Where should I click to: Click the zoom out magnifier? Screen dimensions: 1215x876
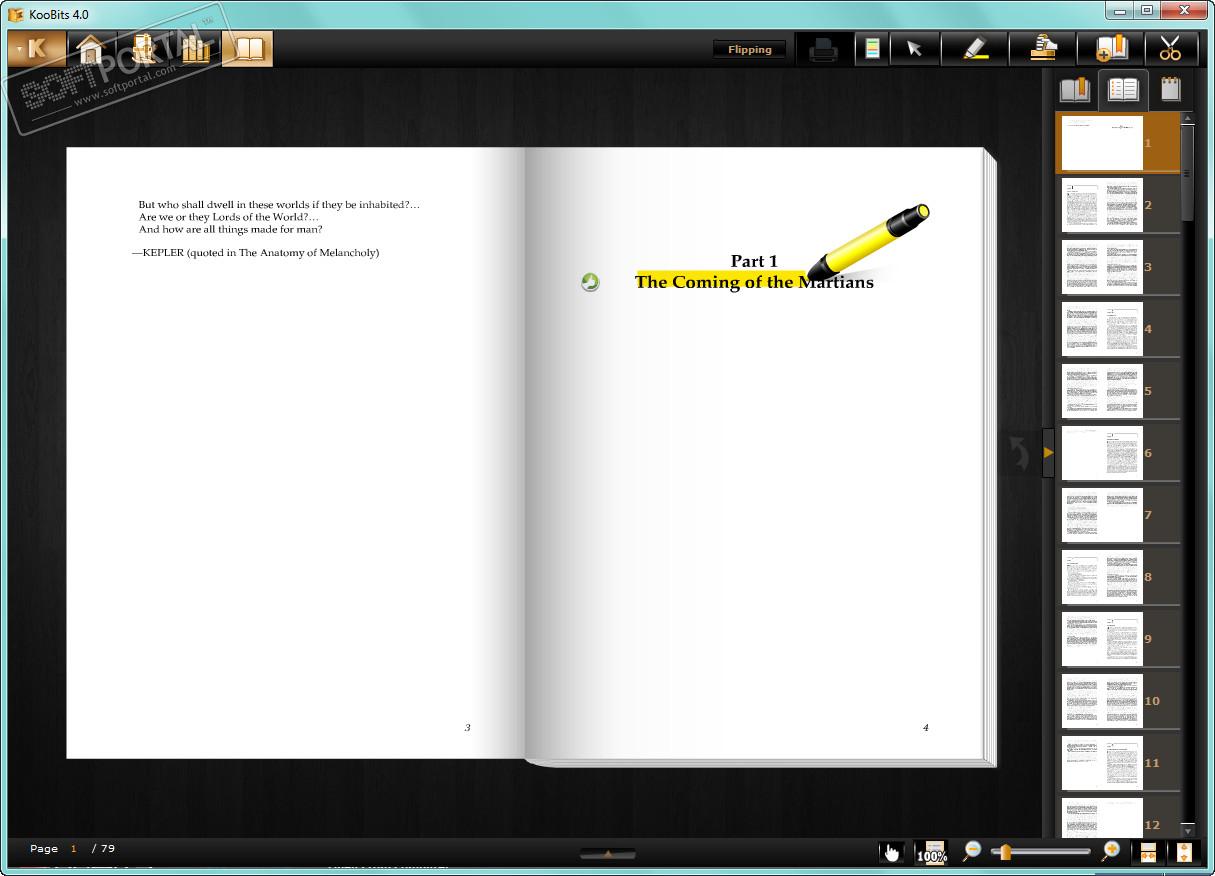click(971, 851)
